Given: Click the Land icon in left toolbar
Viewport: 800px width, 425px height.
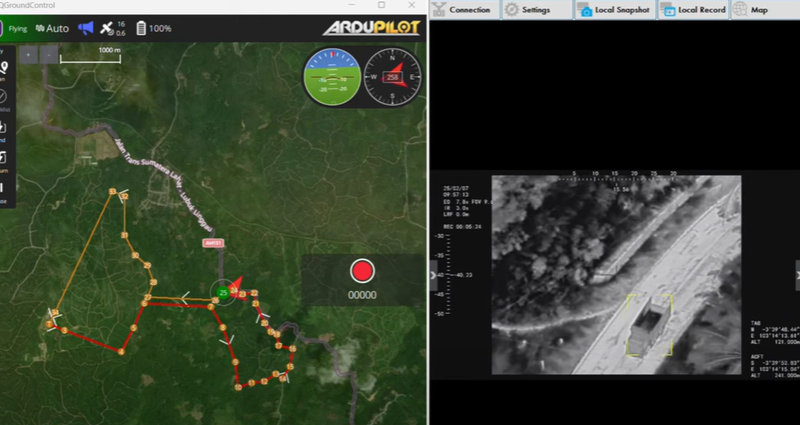Looking at the screenshot, I should pyautogui.click(x=4, y=129).
